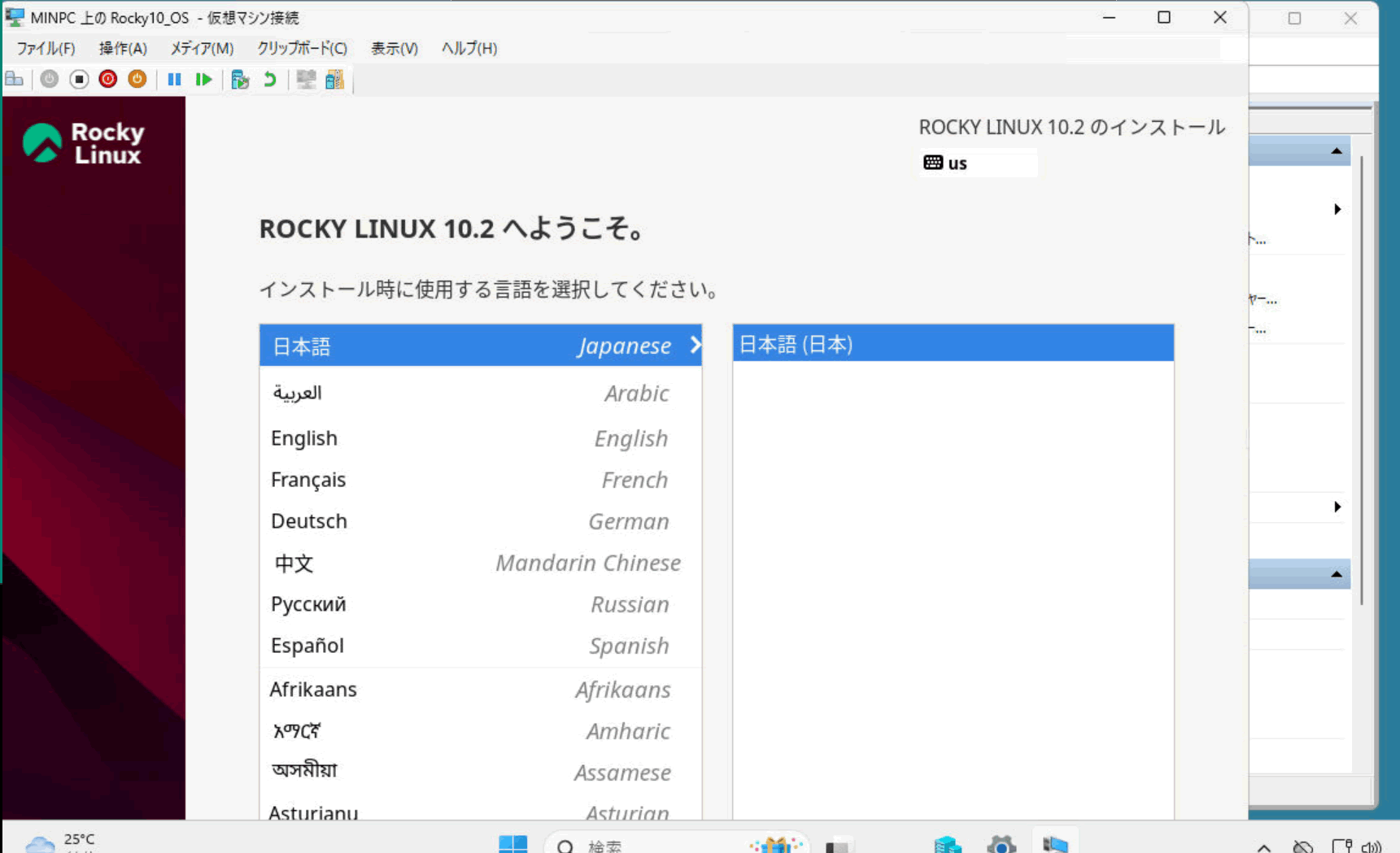Collapse the lower section in background Hyper-V window
This screenshot has height=853, width=1400.
1336,574
